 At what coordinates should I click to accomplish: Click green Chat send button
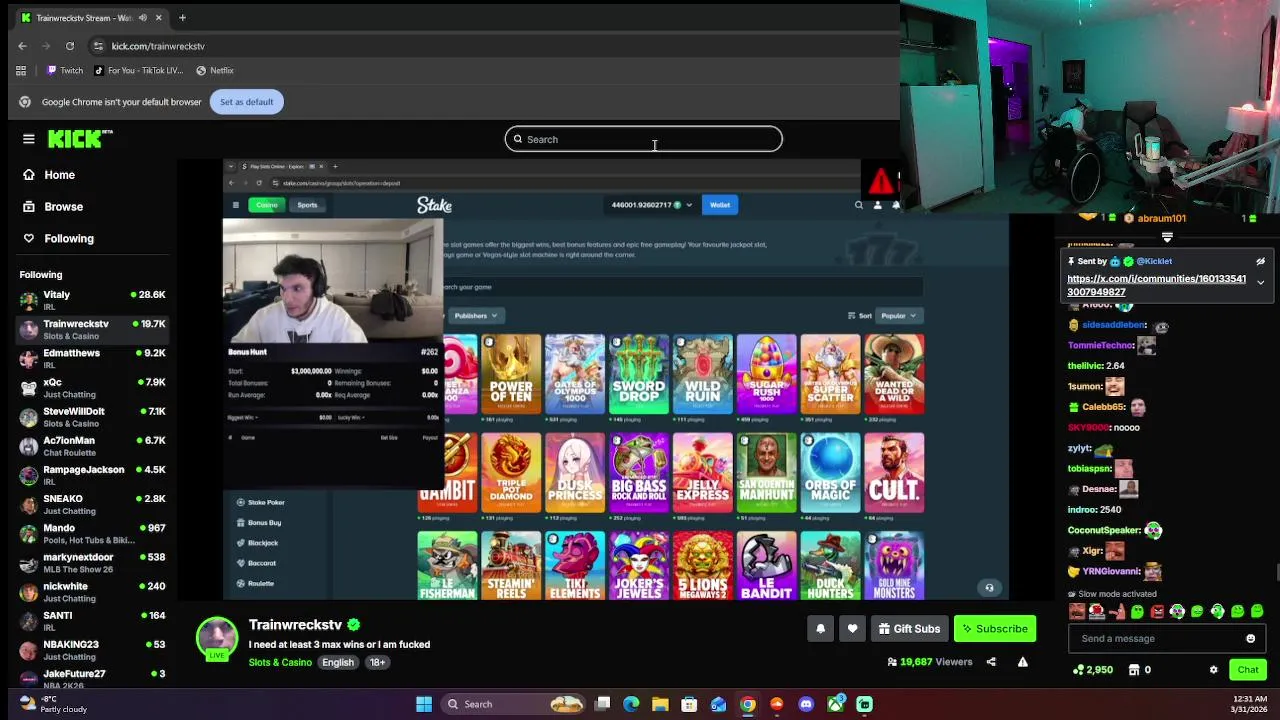click(1248, 670)
